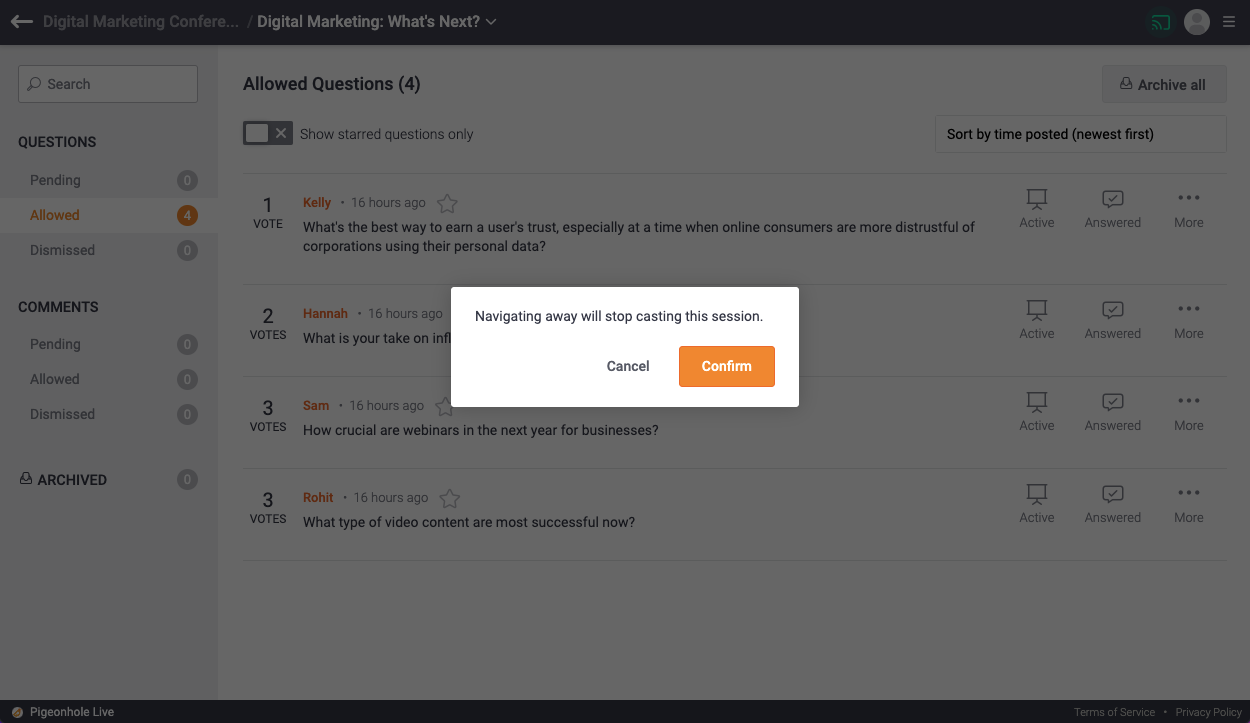Viewport: 1250px width, 723px height.
Task: Toggle show starred questions only
Action: coord(267,134)
